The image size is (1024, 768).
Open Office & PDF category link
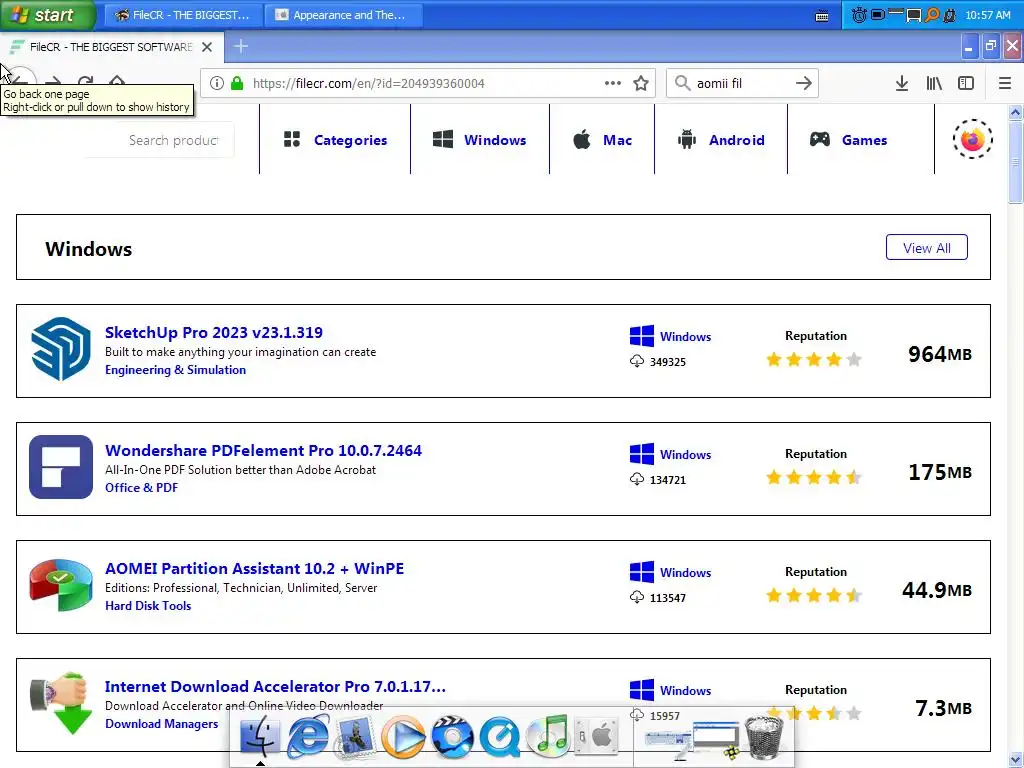(142, 487)
